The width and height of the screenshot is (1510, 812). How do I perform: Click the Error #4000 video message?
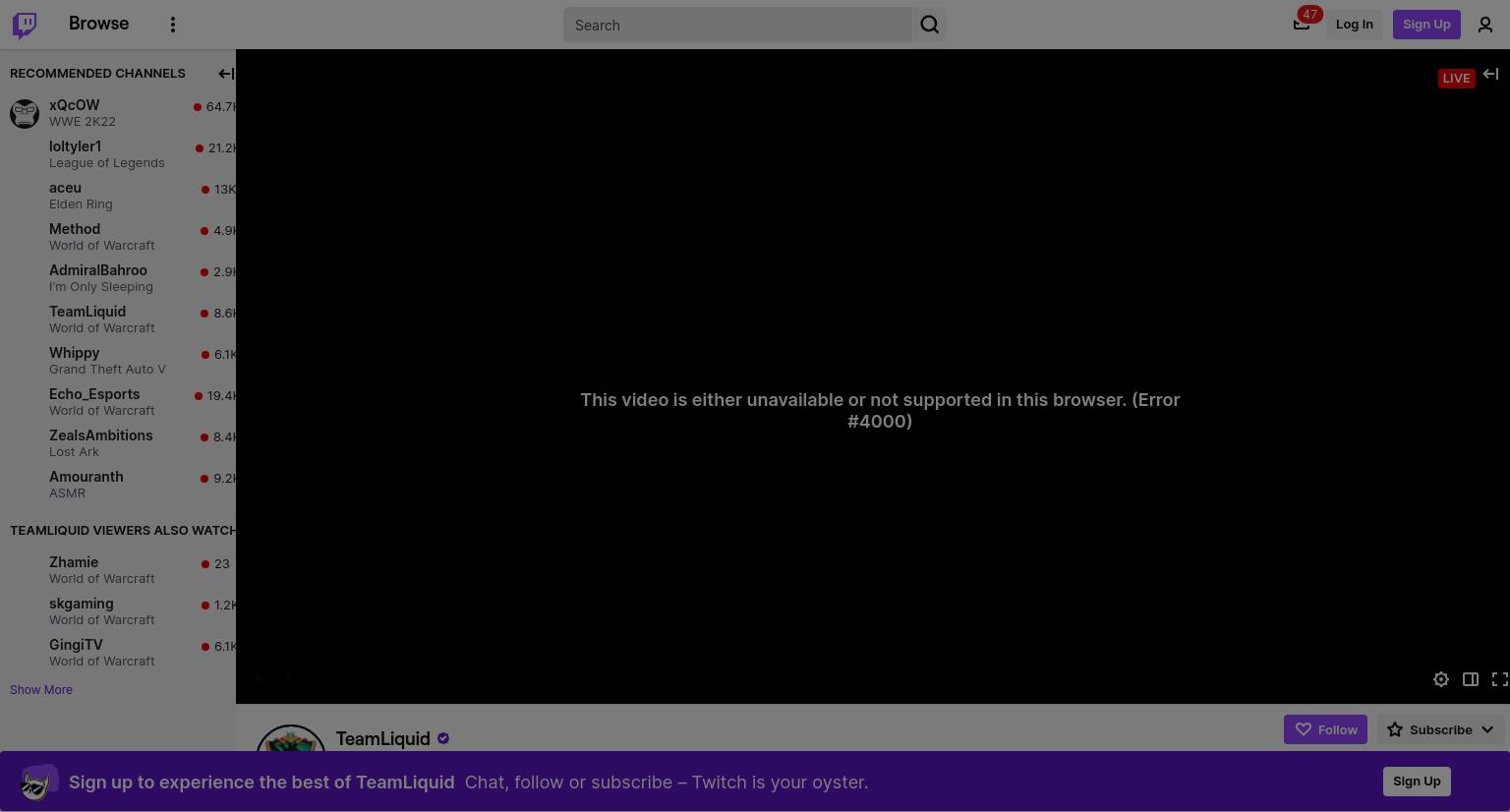point(880,411)
